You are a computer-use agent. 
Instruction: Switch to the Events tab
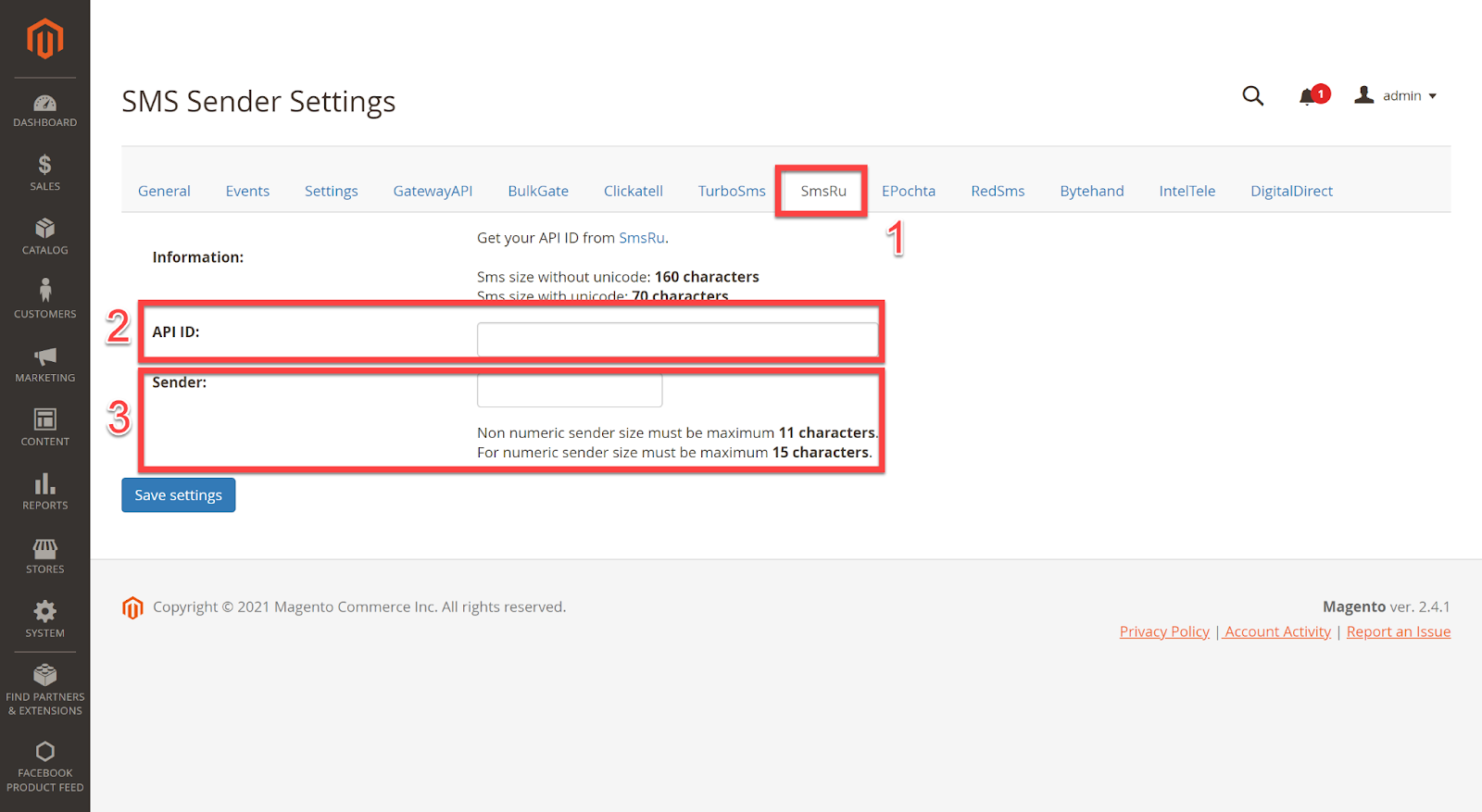247,191
